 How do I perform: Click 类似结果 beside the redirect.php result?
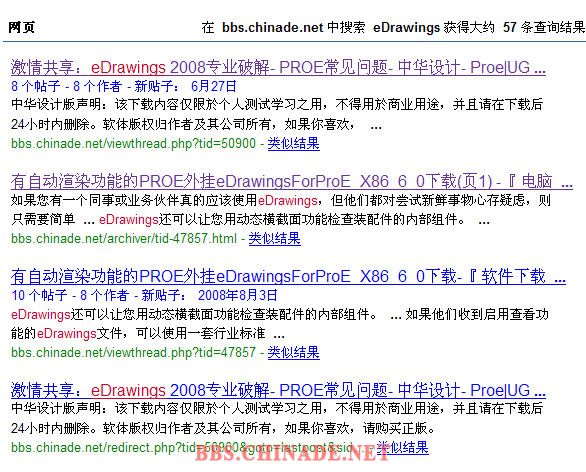coord(402,447)
